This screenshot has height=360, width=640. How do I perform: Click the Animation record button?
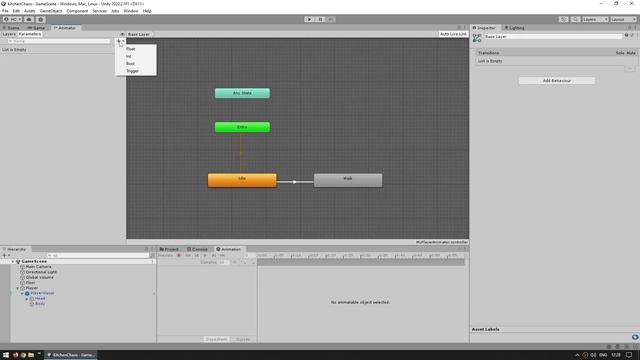[179, 256]
